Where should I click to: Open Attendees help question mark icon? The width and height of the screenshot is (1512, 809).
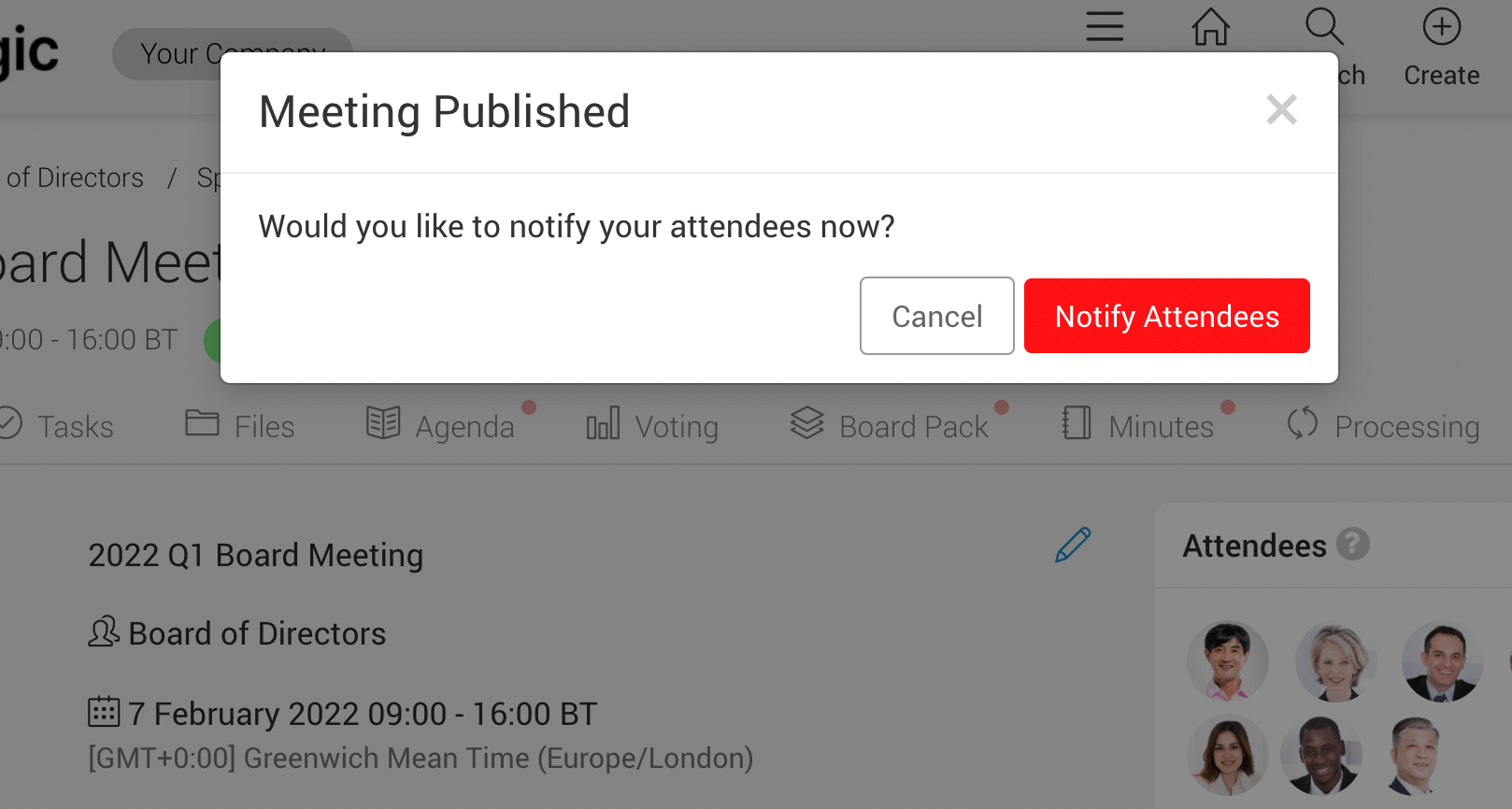click(x=1352, y=544)
